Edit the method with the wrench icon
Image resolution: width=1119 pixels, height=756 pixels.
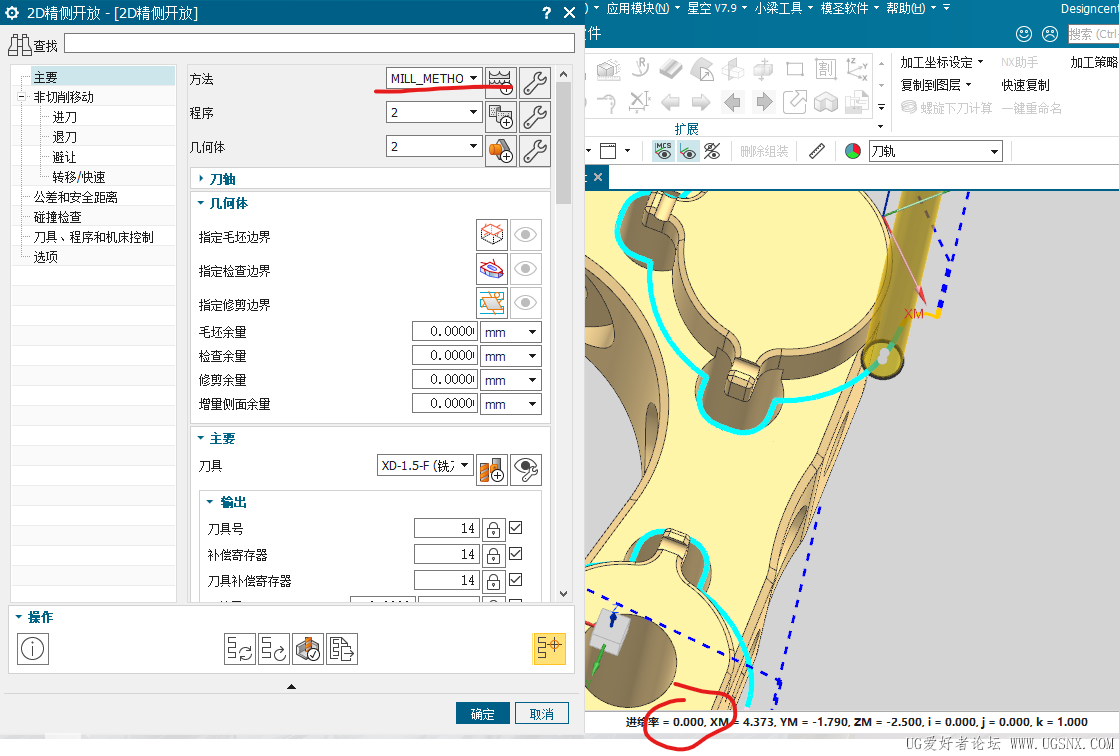[x=535, y=82]
